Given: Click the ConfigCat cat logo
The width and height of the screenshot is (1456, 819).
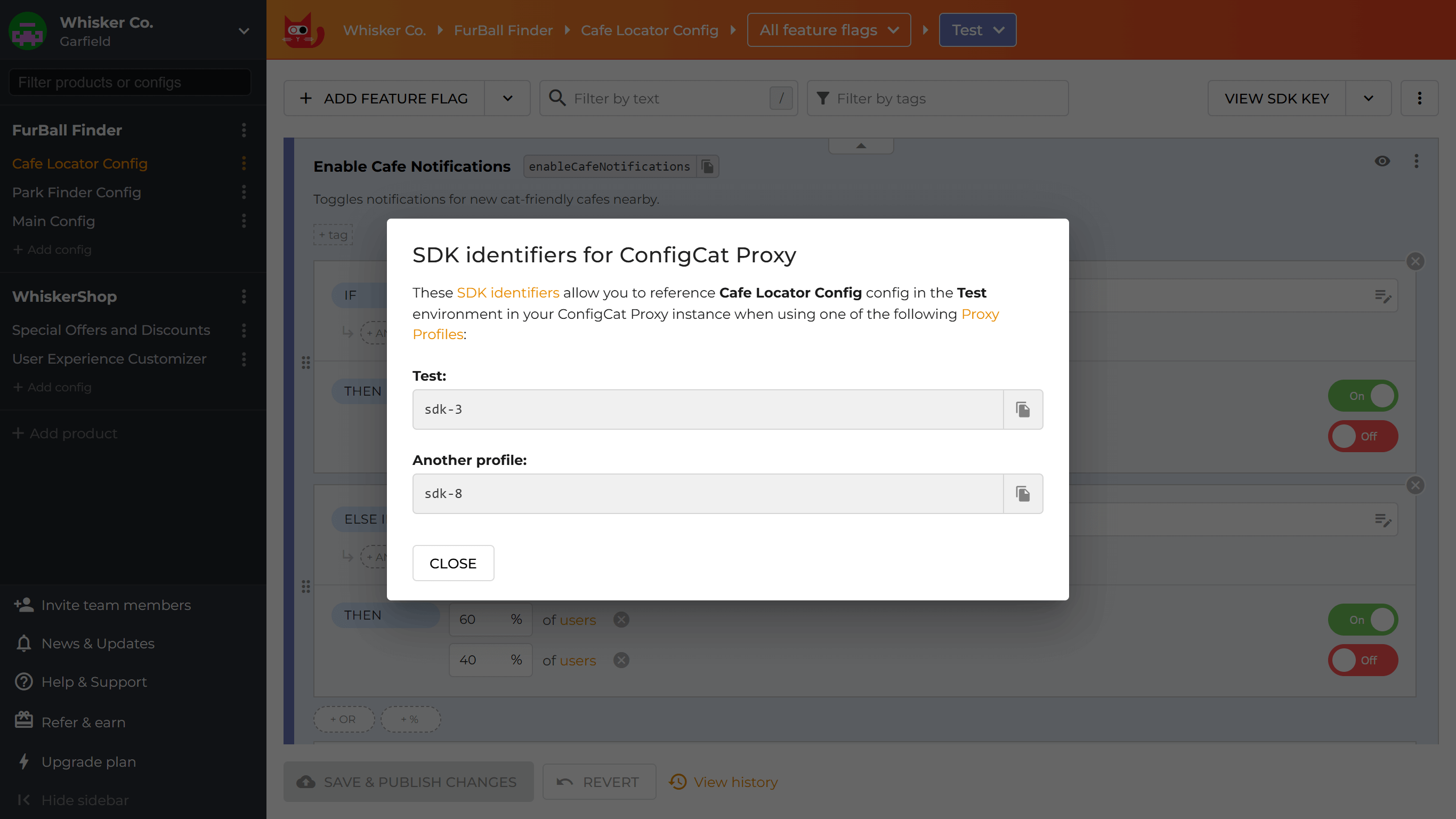Looking at the screenshot, I should pos(302,30).
